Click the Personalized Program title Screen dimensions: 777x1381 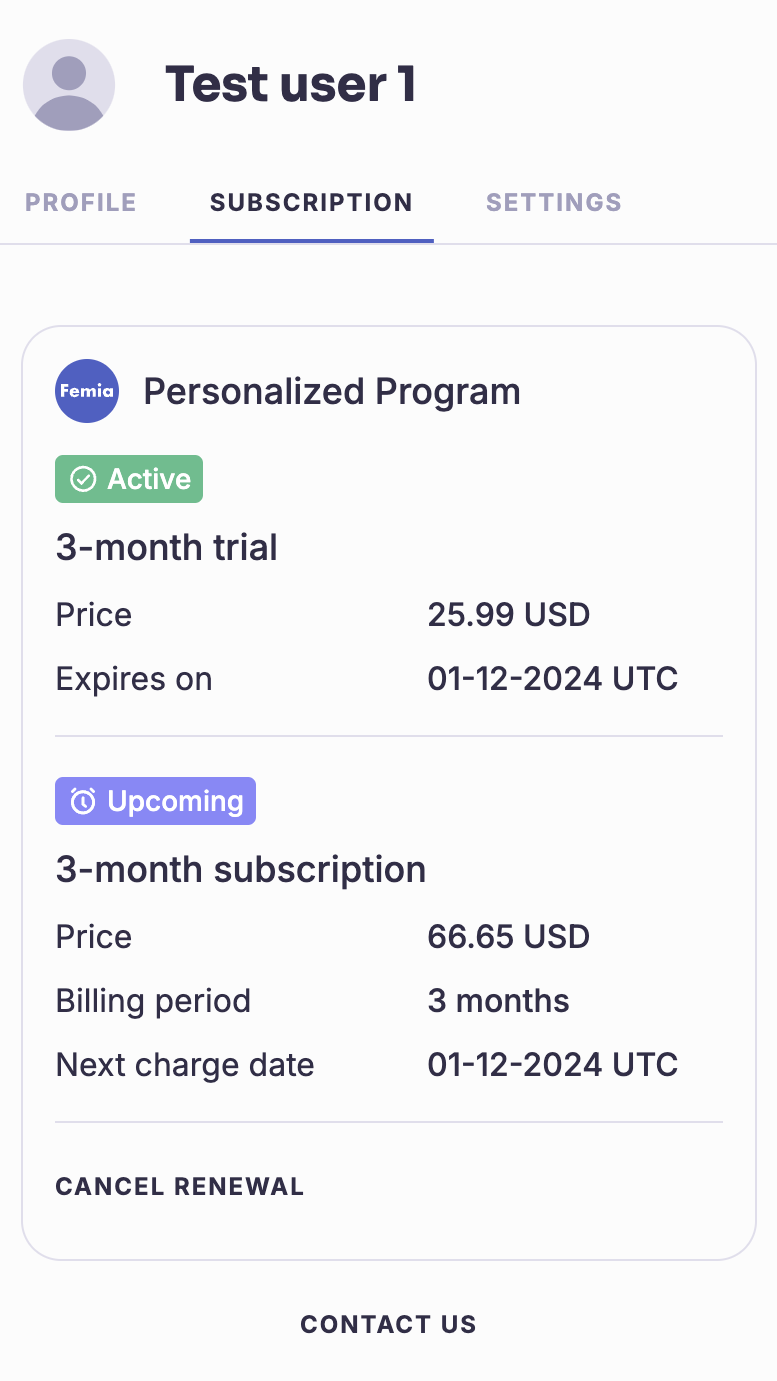332,391
